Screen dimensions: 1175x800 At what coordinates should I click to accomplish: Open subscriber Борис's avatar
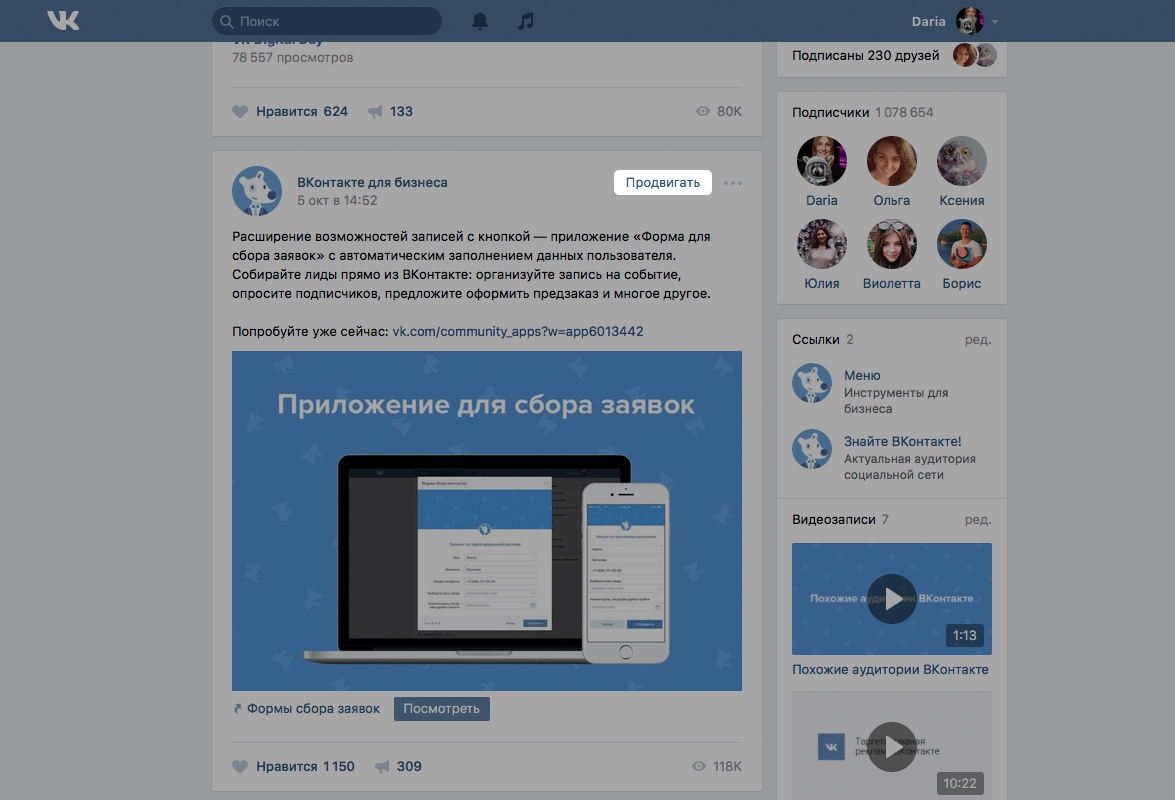[961, 244]
